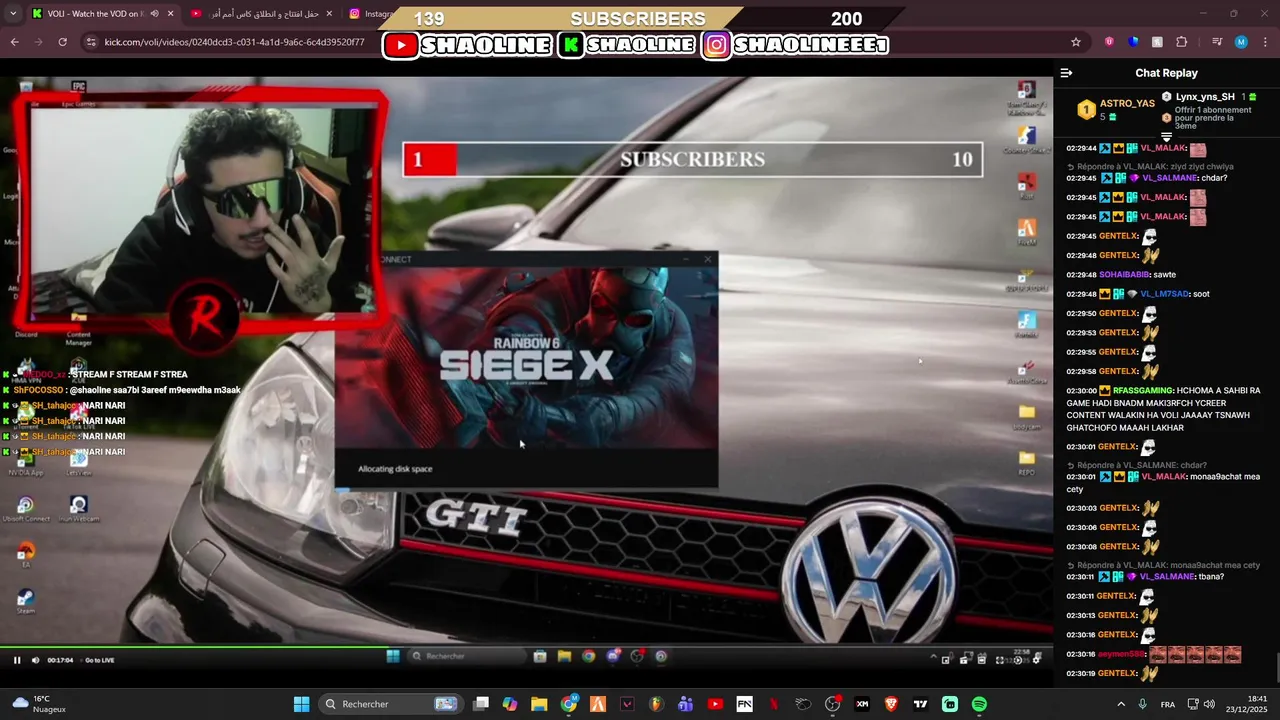
Task: Click VL_SALMANE message 'tbana?'
Action: click(1210, 577)
